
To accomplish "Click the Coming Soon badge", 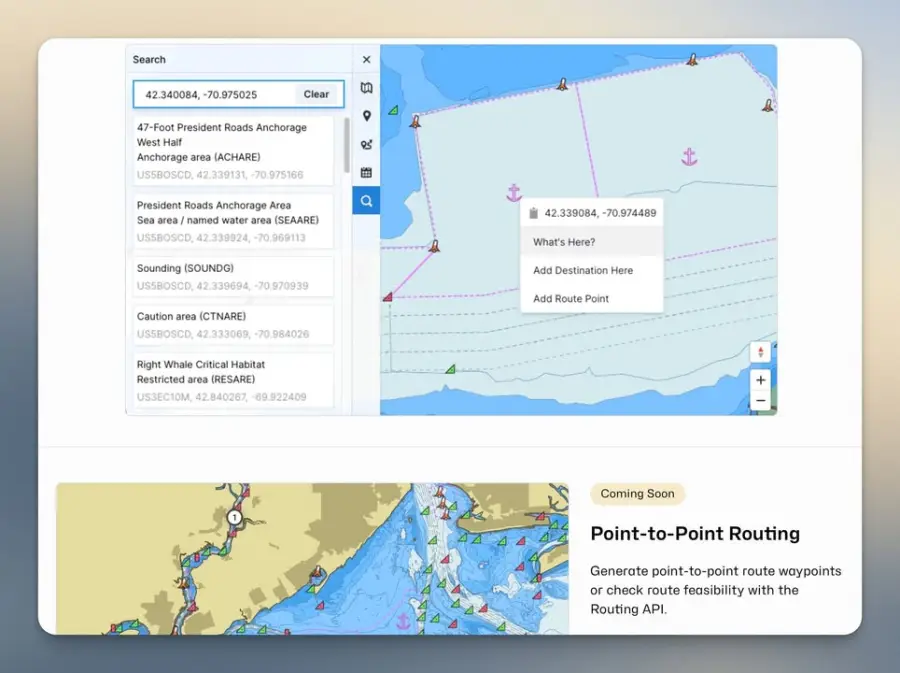I will [637, 494].
